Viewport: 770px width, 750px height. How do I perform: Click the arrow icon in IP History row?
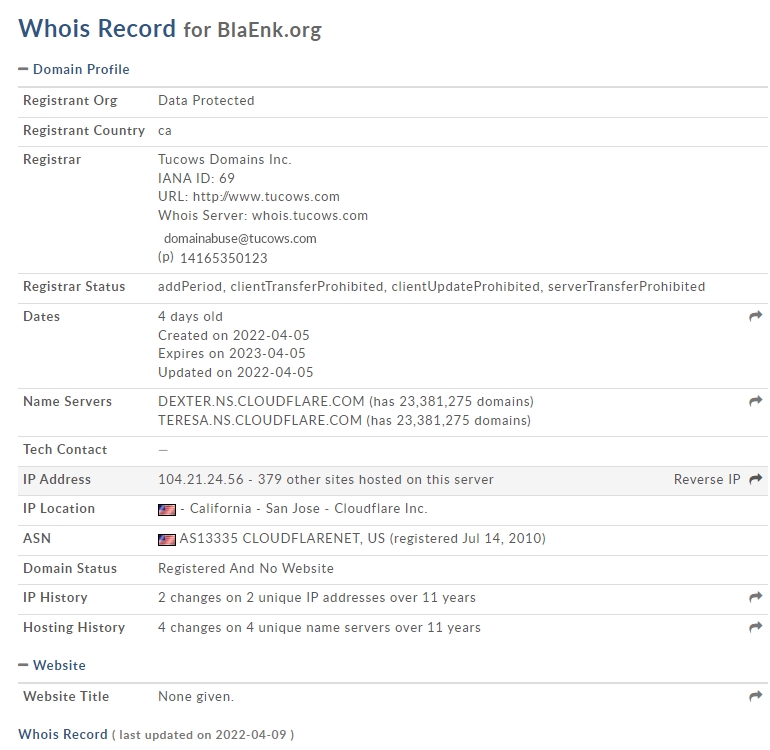pyautogui.click(x=755, y=597)
